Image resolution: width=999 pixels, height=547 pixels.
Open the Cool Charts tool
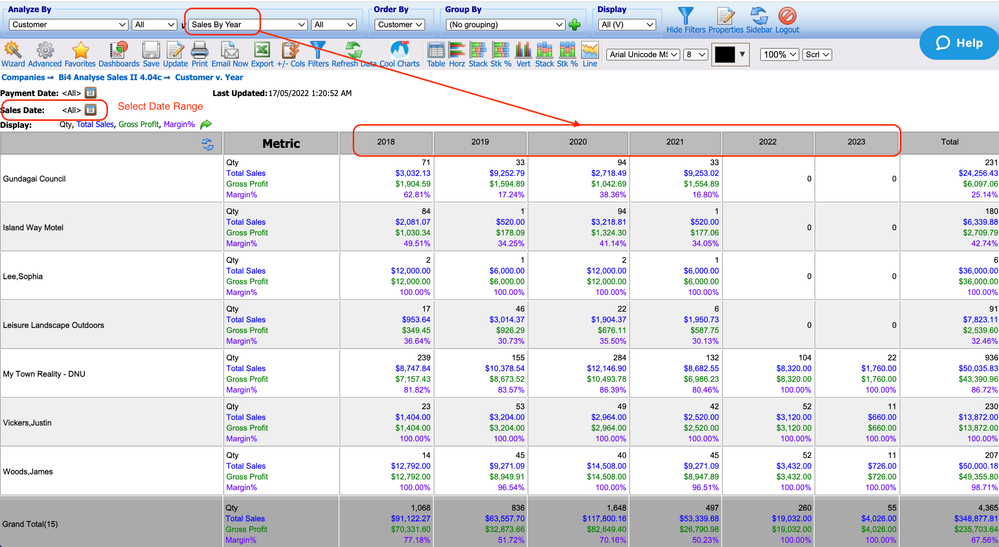click(x=399, y=53)
